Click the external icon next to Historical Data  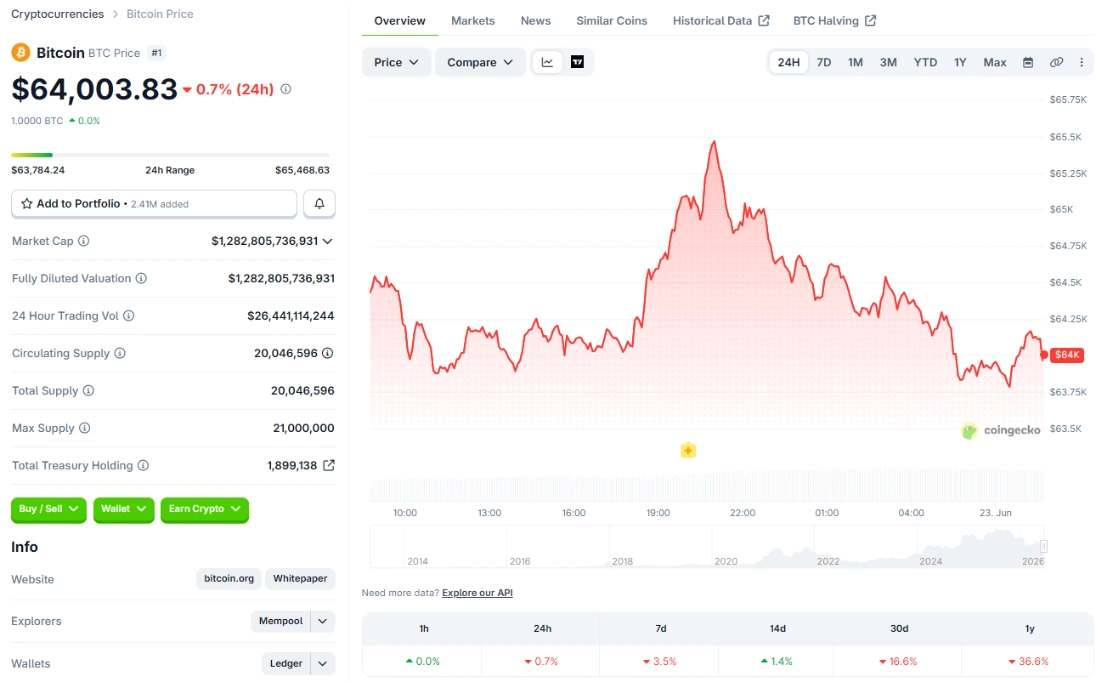click(764, 21)
